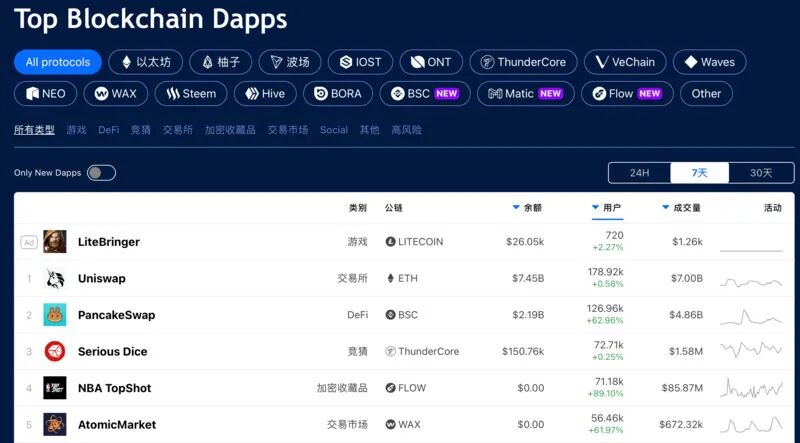Viewport: 800px width, 443px height.
Task: Click the Uniswap unicorn icon
Action: tap(55, 279)
